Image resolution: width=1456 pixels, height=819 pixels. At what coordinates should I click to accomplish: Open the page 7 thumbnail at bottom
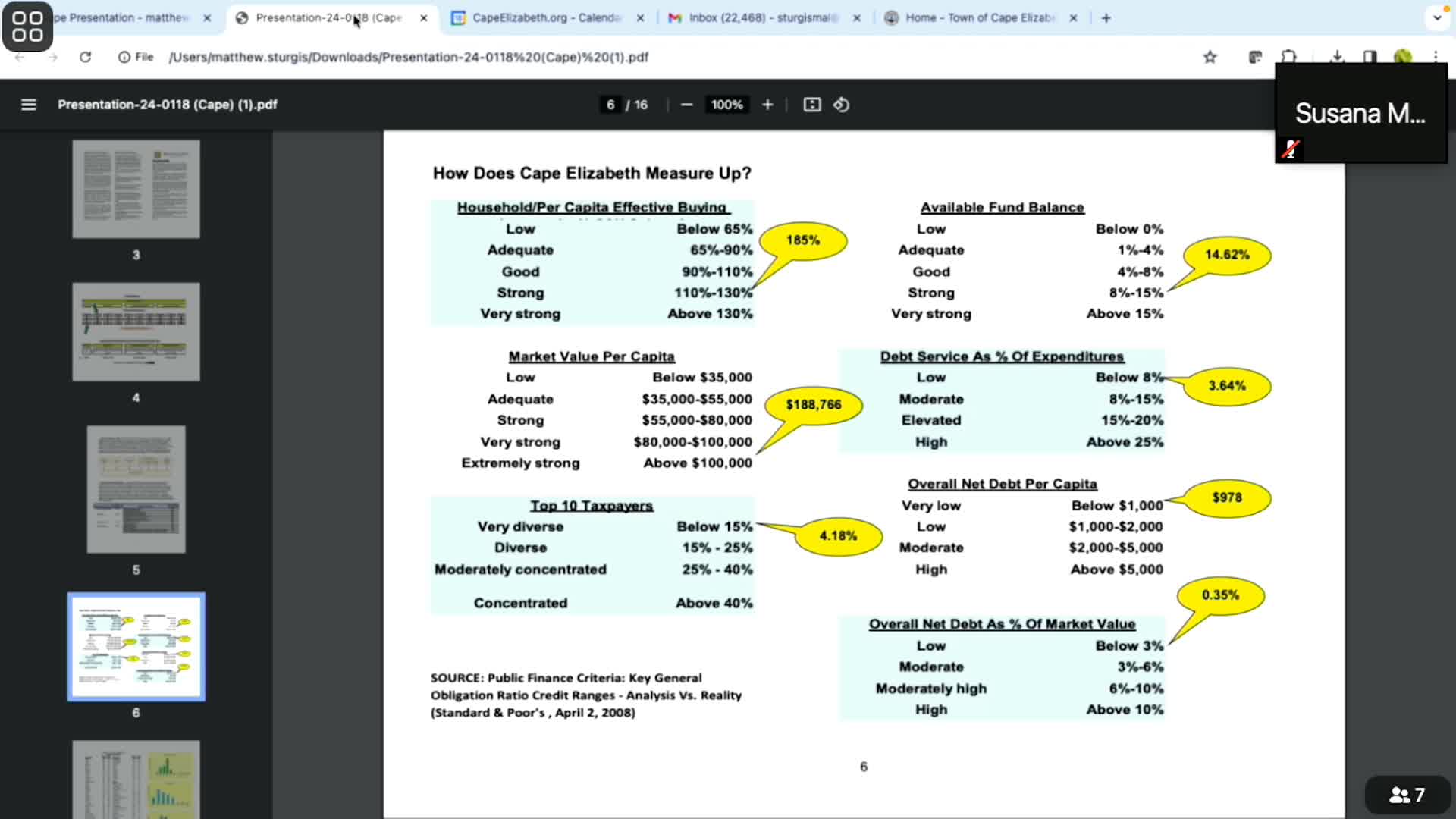(136, 780)
